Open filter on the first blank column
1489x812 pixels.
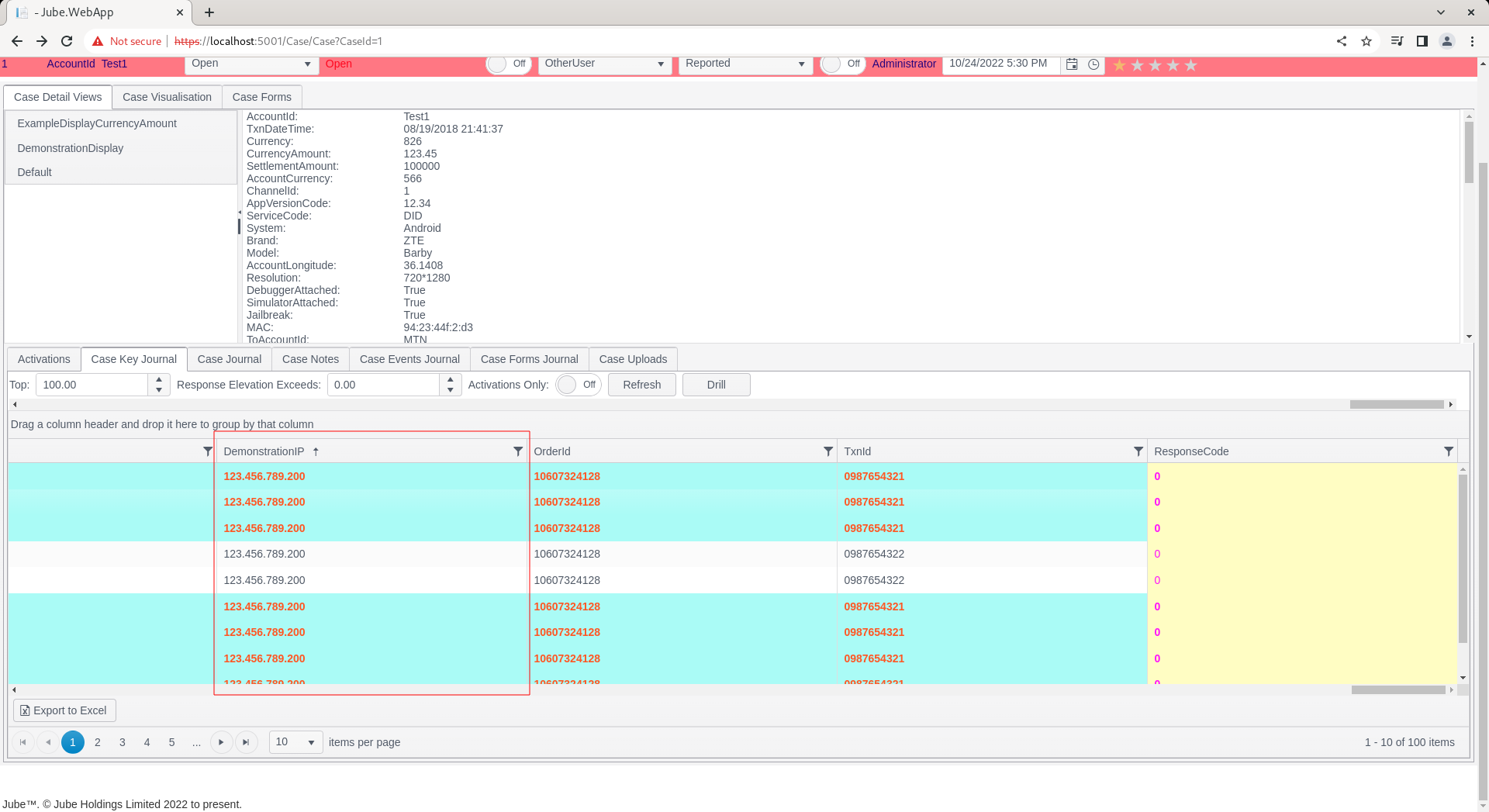click(208, 451)
